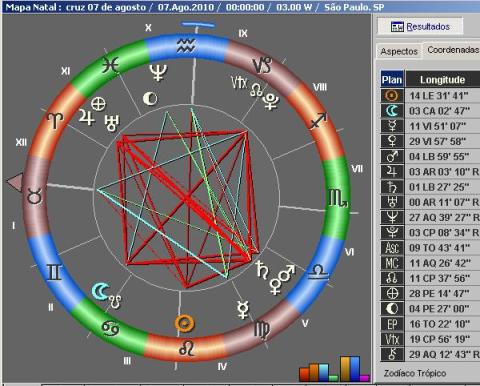Click the Vtx row icon in table
The width and height of the screenshot is (480, 386).
tap(392, 339)
